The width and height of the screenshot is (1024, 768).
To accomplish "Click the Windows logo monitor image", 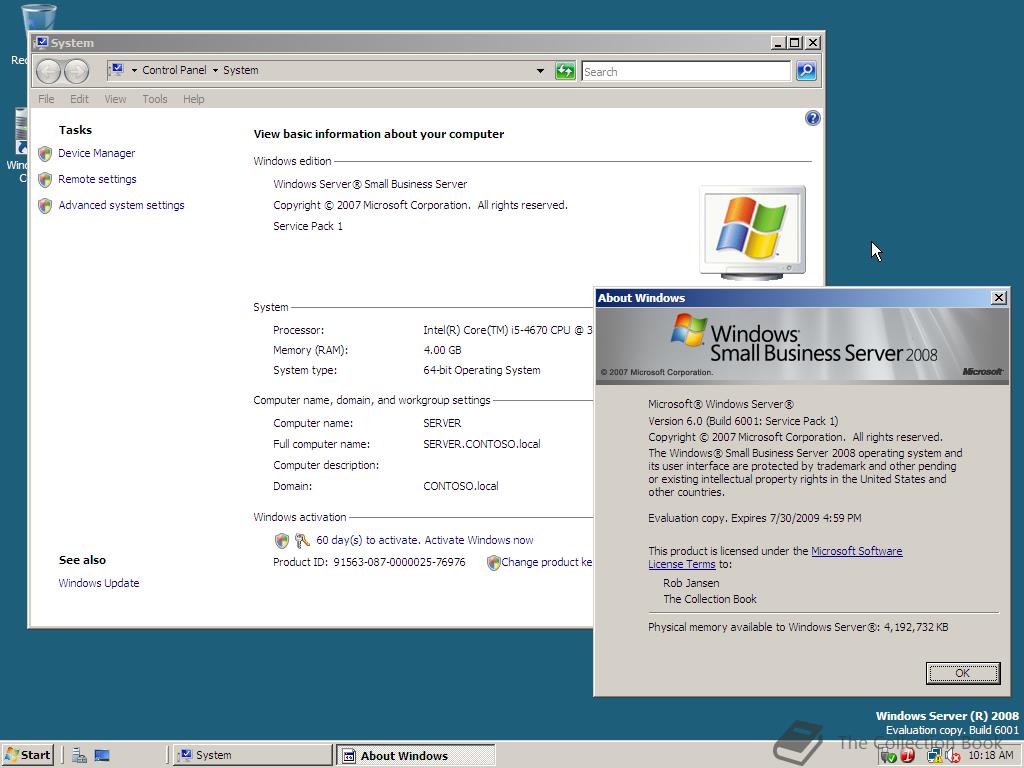I will (x=752, y=232).
